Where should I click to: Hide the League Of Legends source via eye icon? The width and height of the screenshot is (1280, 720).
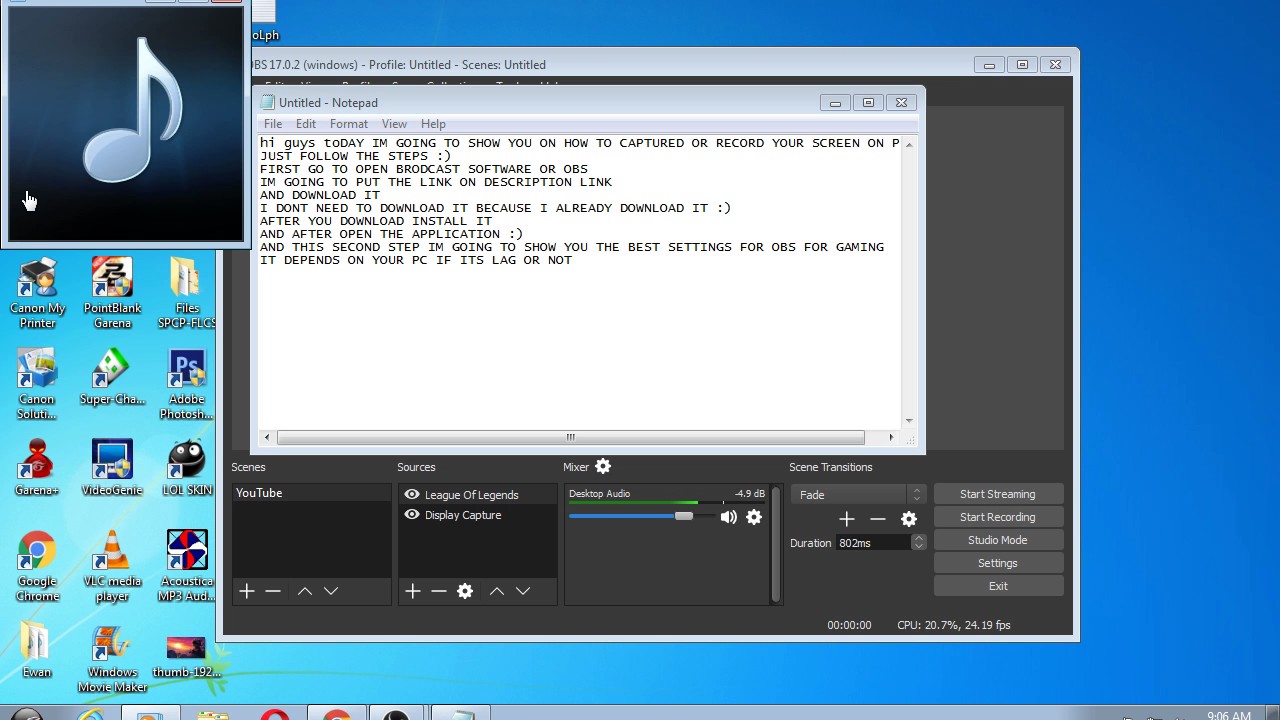(x=412, y=494)
